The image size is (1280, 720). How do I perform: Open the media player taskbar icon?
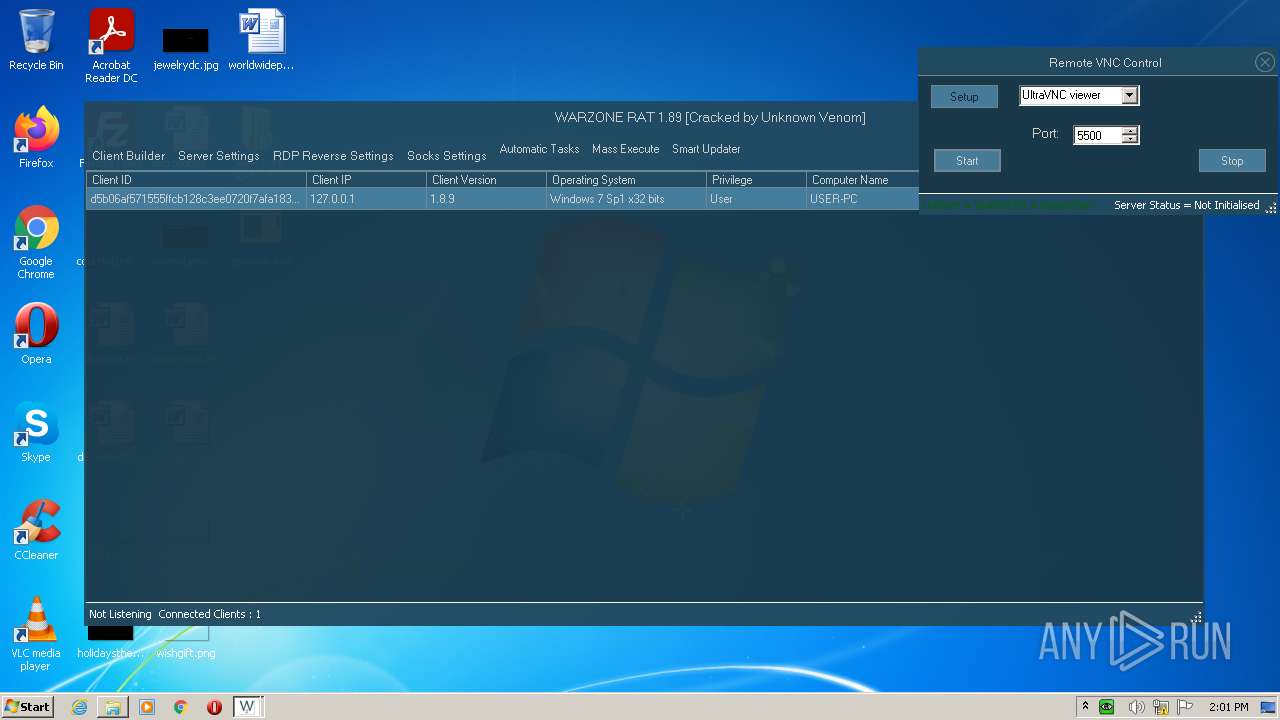coord(147,707)
